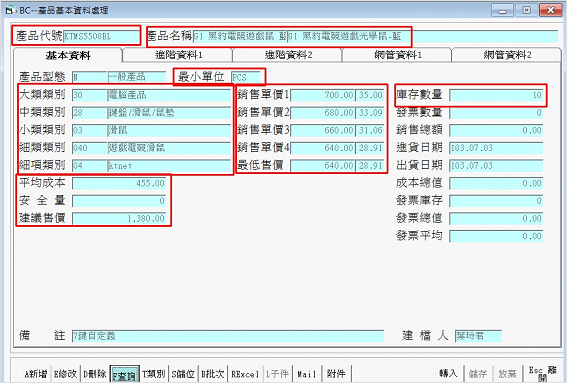567x383 pixels.
Task: Click the second 產品名稱 field ending in 光學鼠-藍
Action: pos(423,36)
